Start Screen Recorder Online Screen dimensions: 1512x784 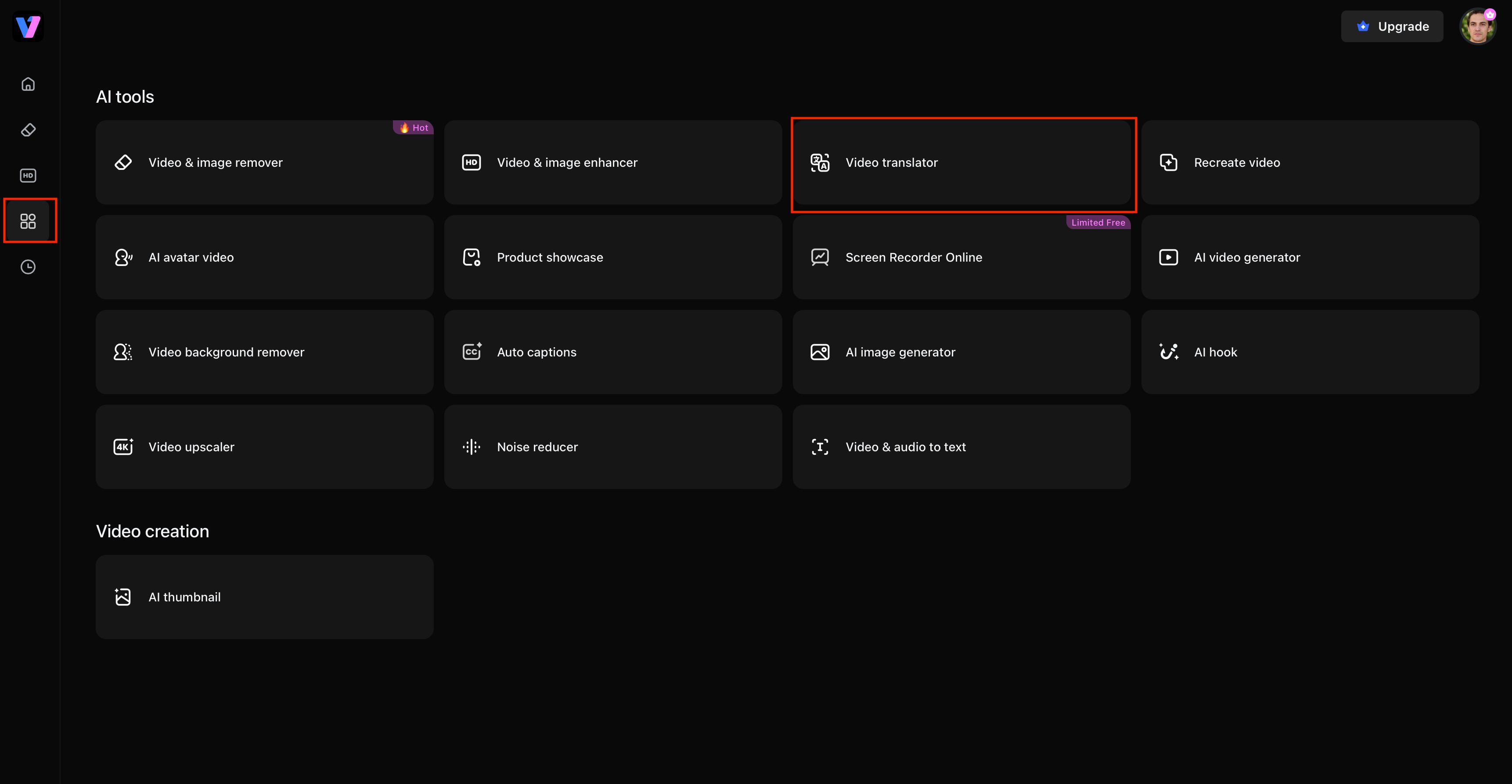click(x=961, y=258)
